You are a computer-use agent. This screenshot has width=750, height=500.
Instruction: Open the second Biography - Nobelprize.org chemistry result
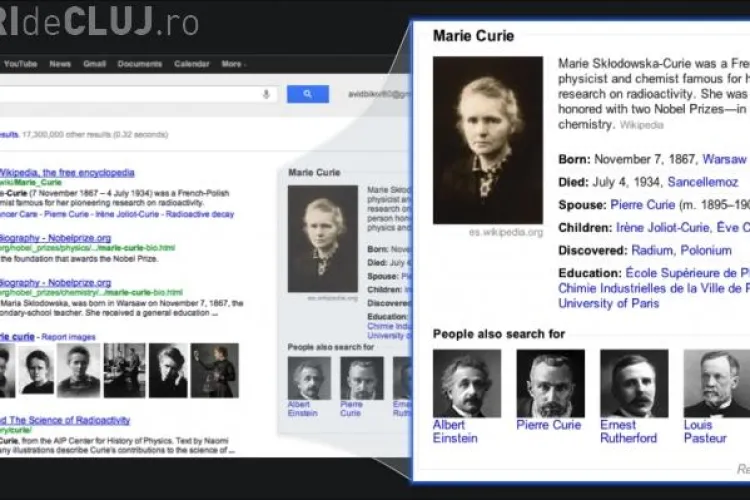55,282
